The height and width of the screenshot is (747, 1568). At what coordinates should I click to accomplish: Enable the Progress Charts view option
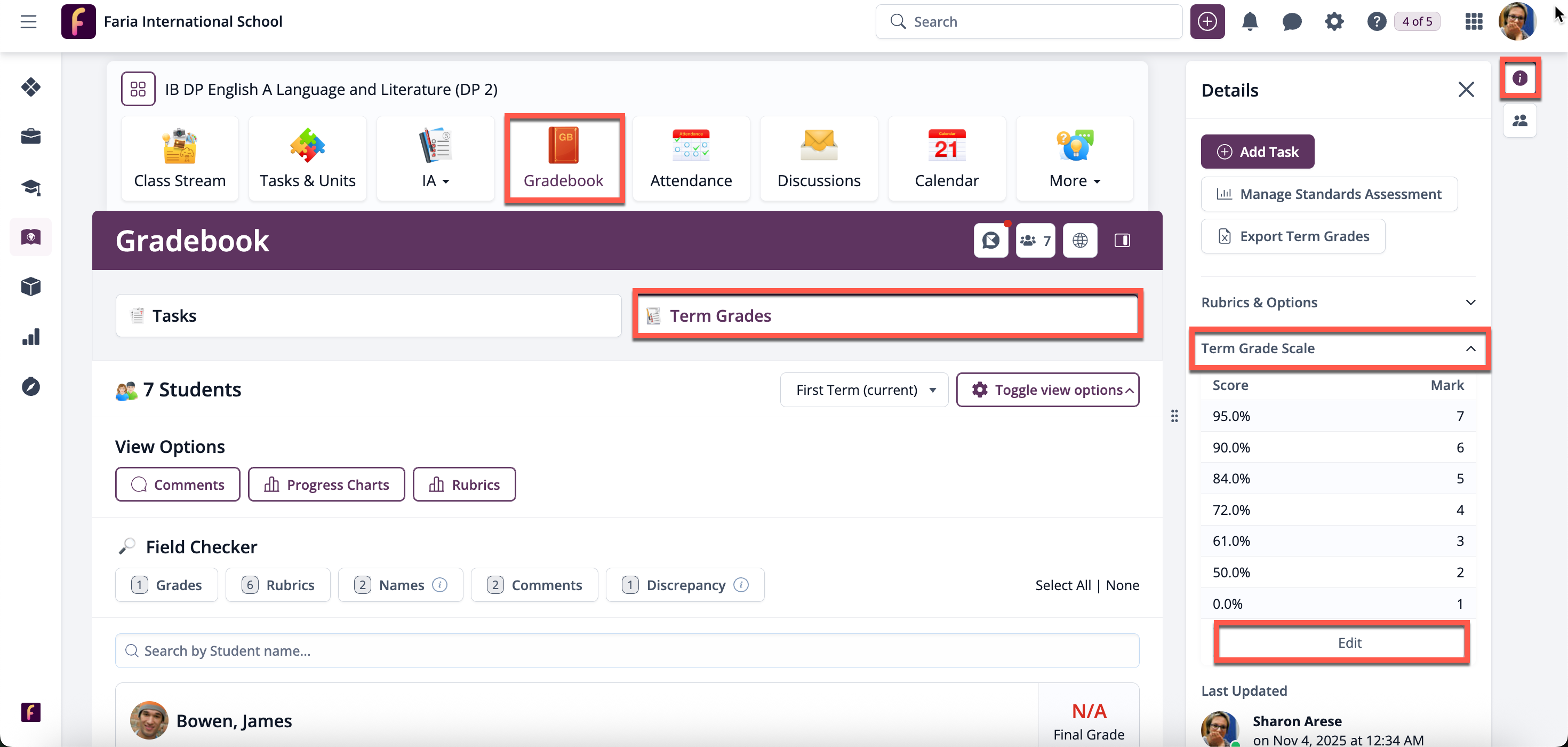point(326,484)
